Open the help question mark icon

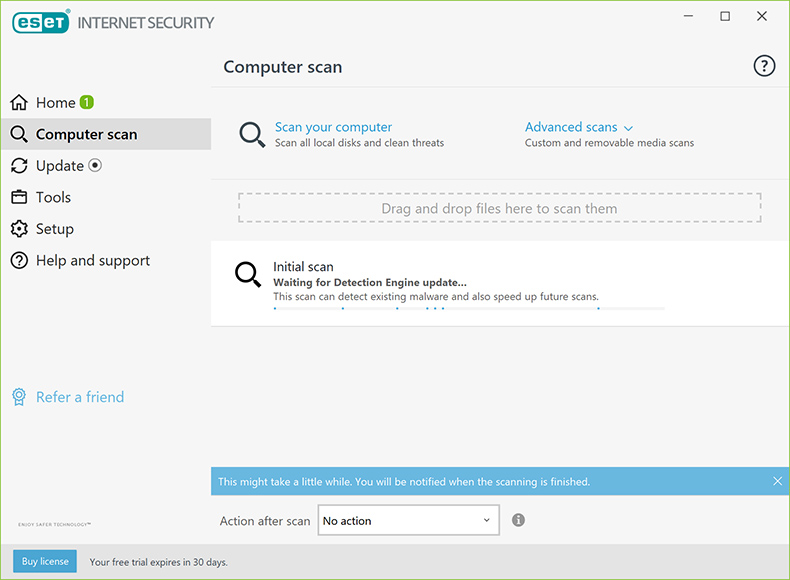[764, 66]
